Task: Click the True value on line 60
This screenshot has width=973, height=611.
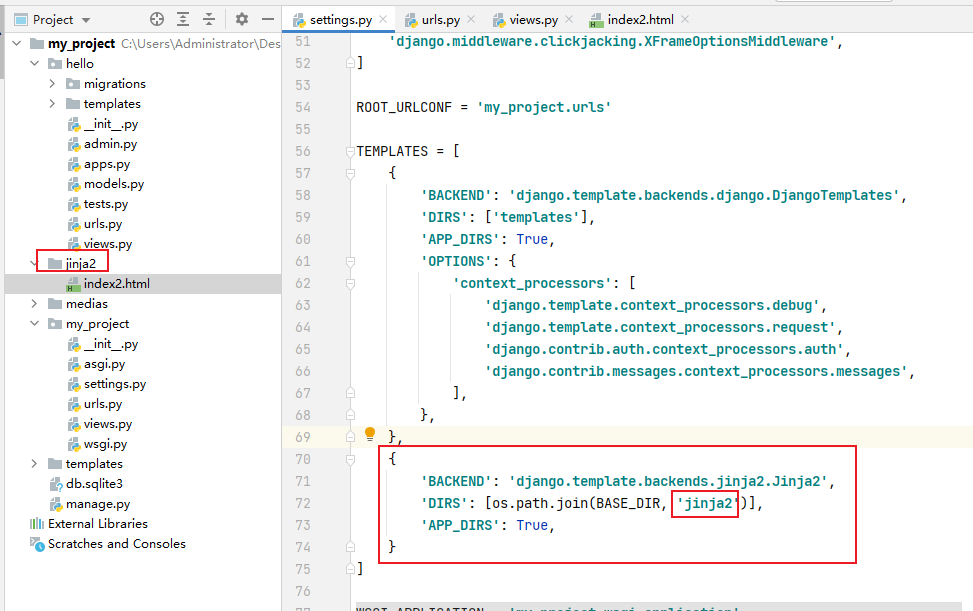Action: (532, 239)
